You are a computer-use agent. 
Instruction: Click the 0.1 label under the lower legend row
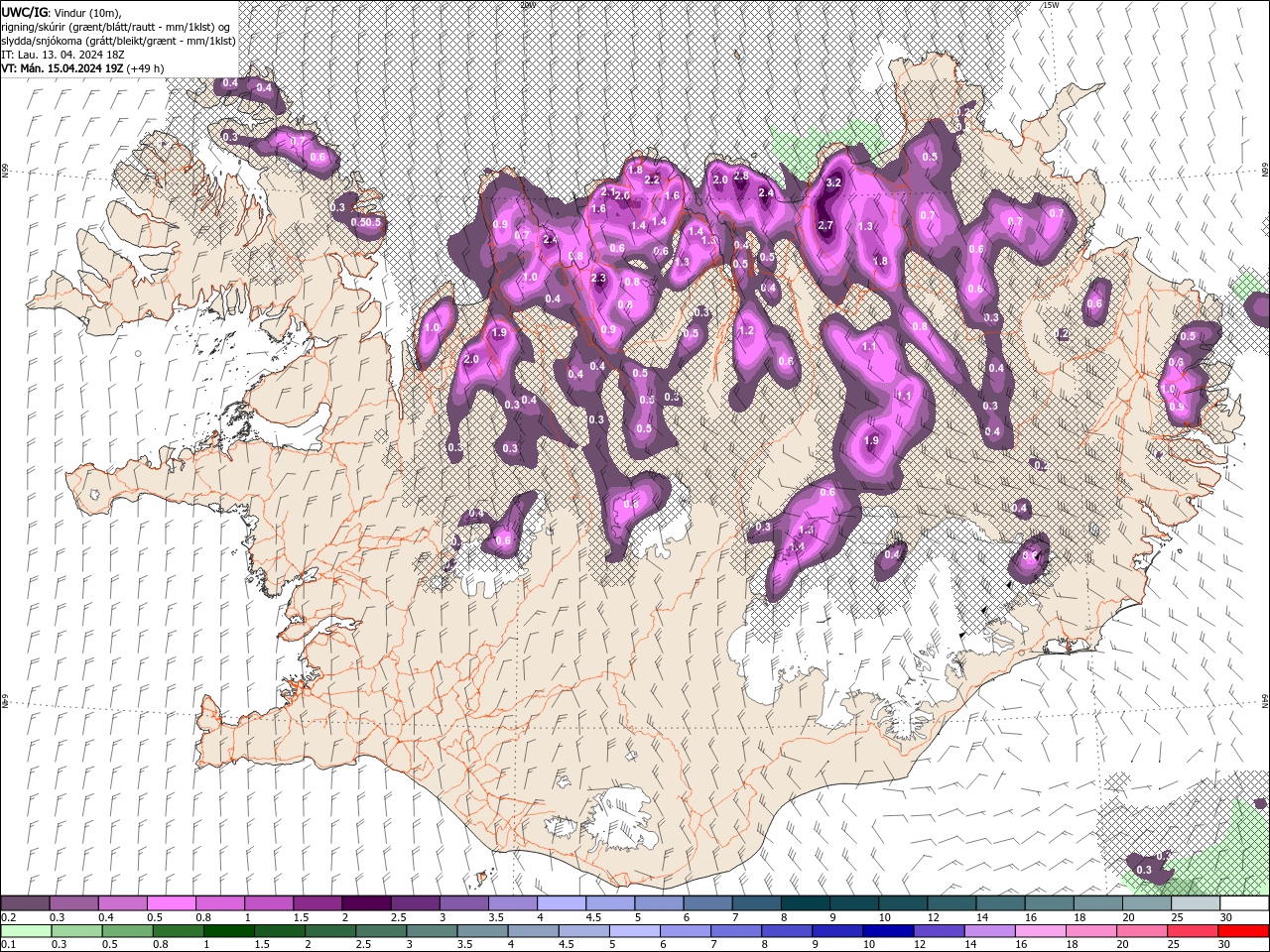point(8,945)
